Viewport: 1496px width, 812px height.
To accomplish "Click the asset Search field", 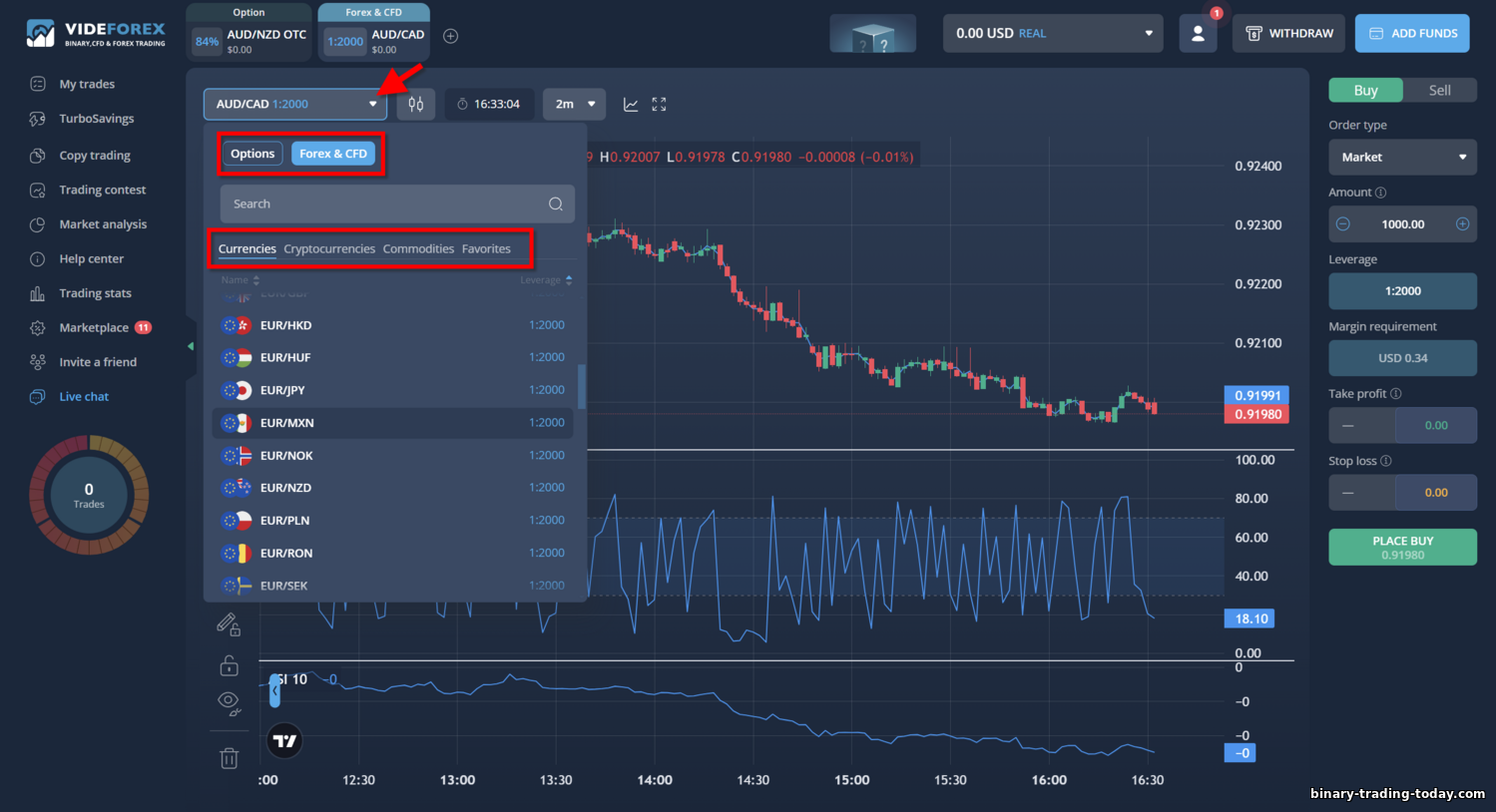I will pyautogui.click(x=397, y=203).
